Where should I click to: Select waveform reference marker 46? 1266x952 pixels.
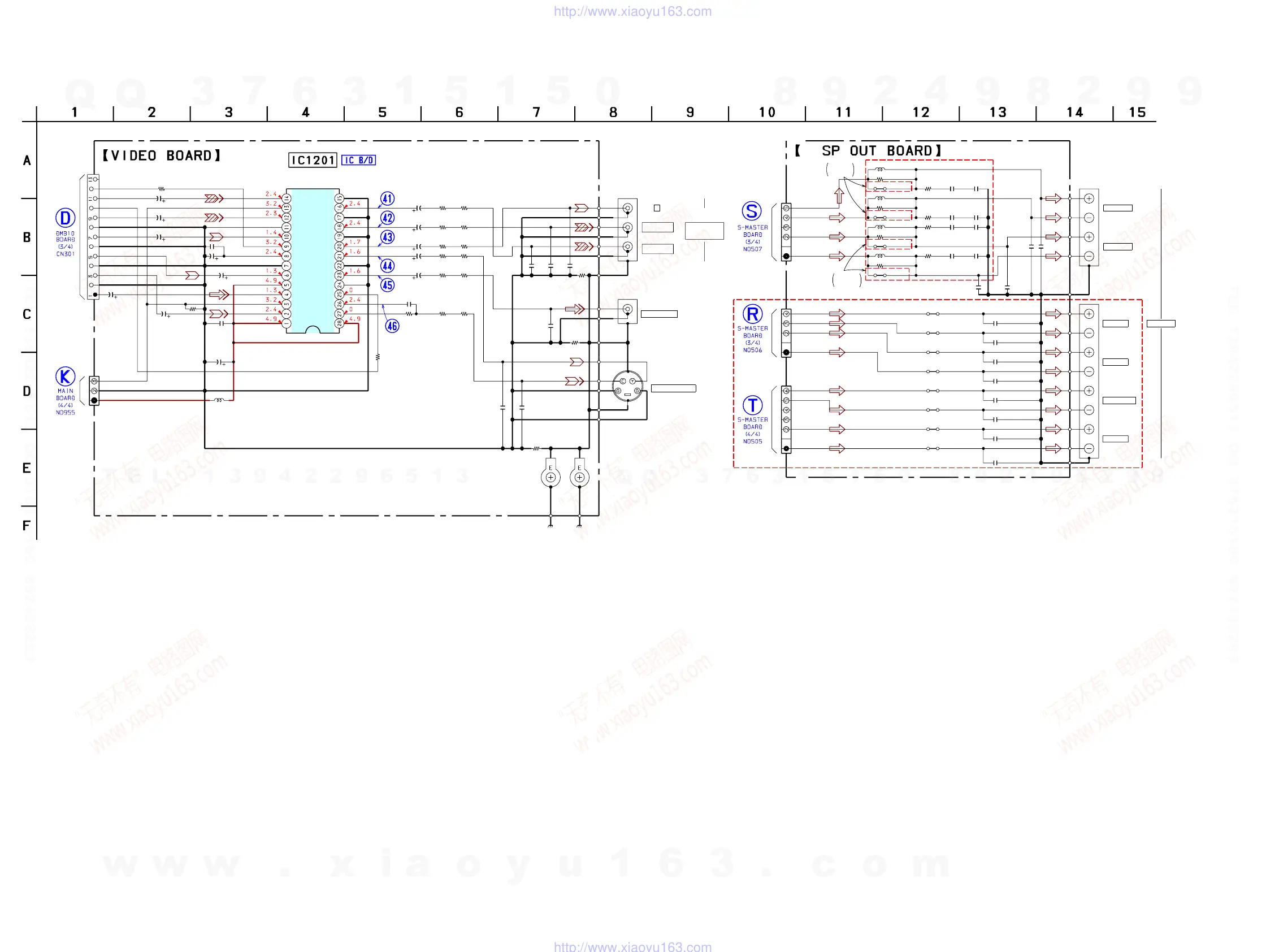click(x=392, y=326)
